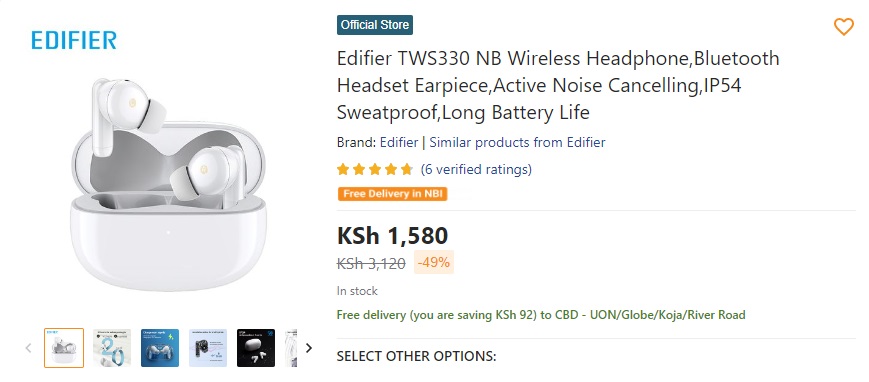
Task: Select the chip diagram thumbnail
Action: pyautogui.click(x=208, y=348)
